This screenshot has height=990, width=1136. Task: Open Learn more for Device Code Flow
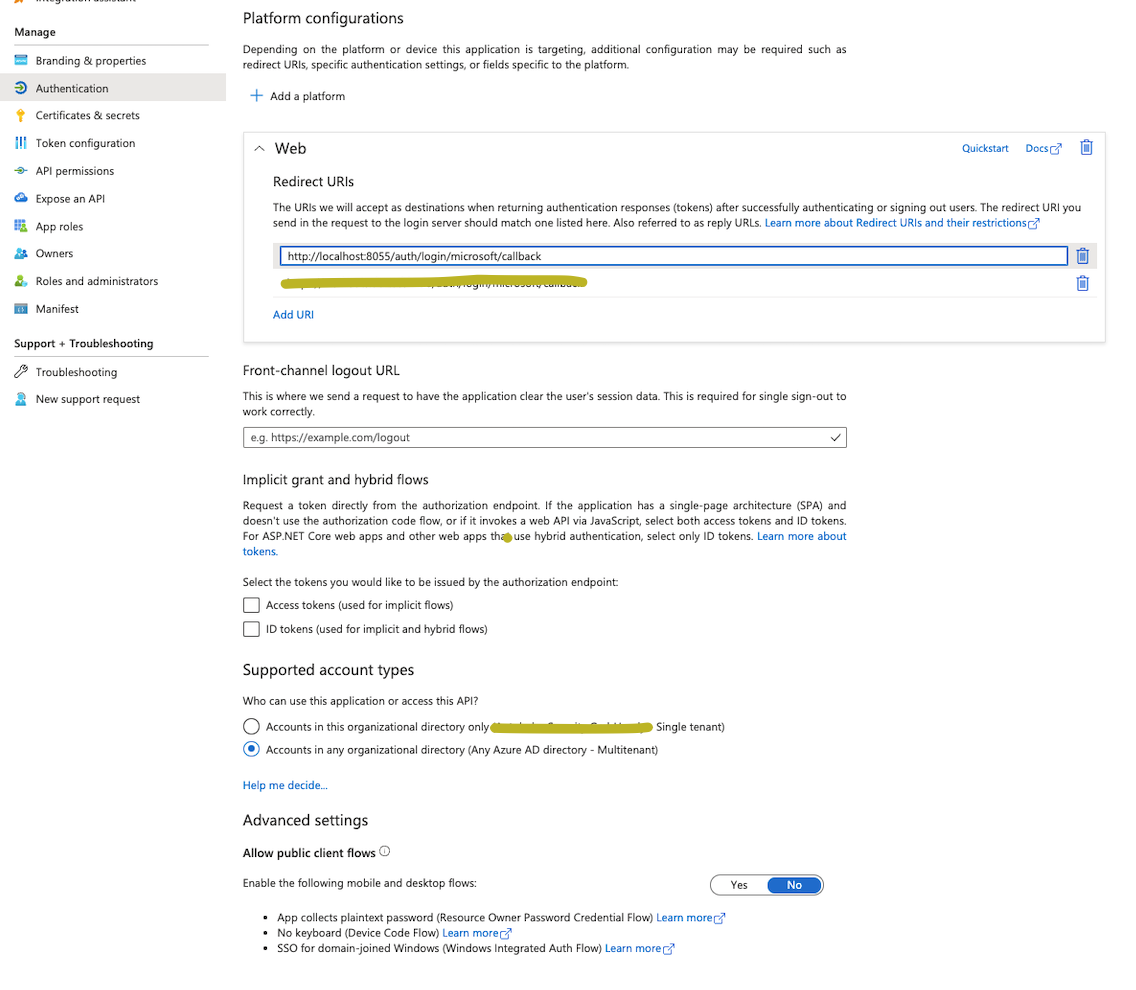coord(476,933)
